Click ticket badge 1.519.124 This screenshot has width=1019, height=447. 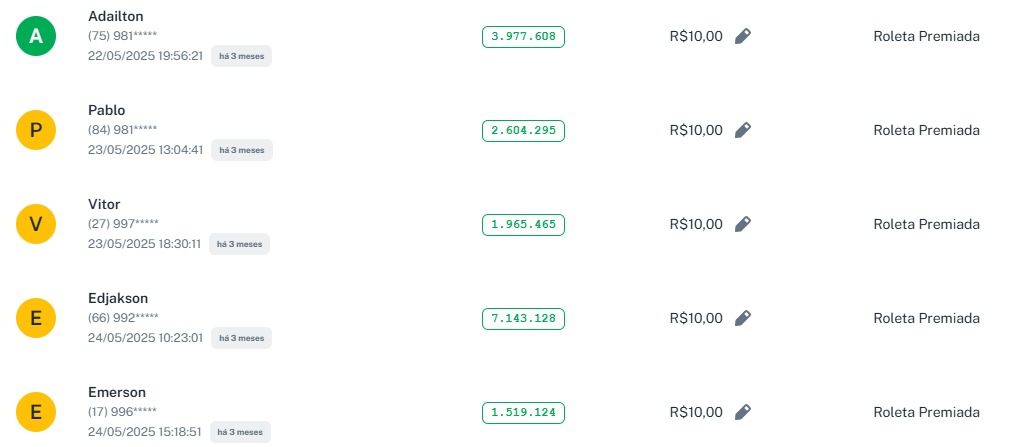(x=523, y=413)
